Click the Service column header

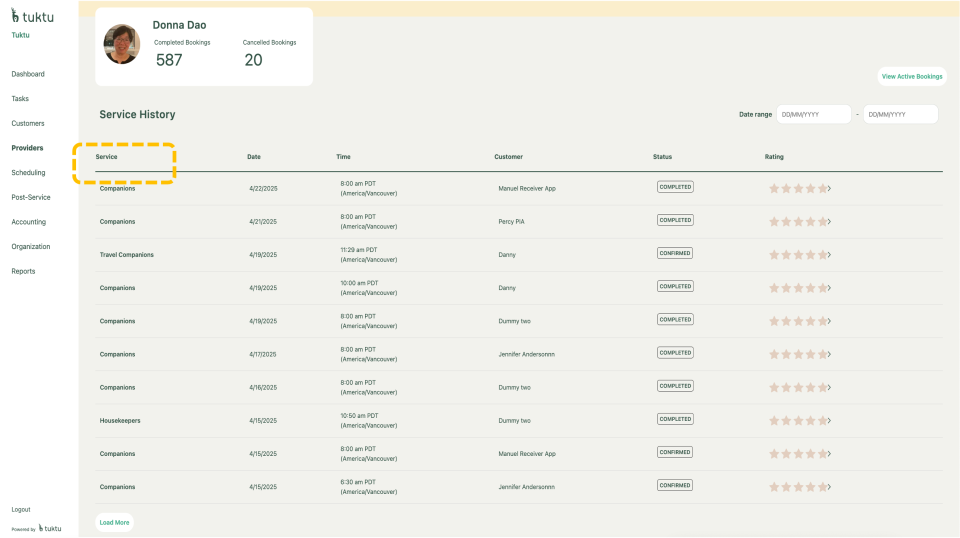pos(107,157)
